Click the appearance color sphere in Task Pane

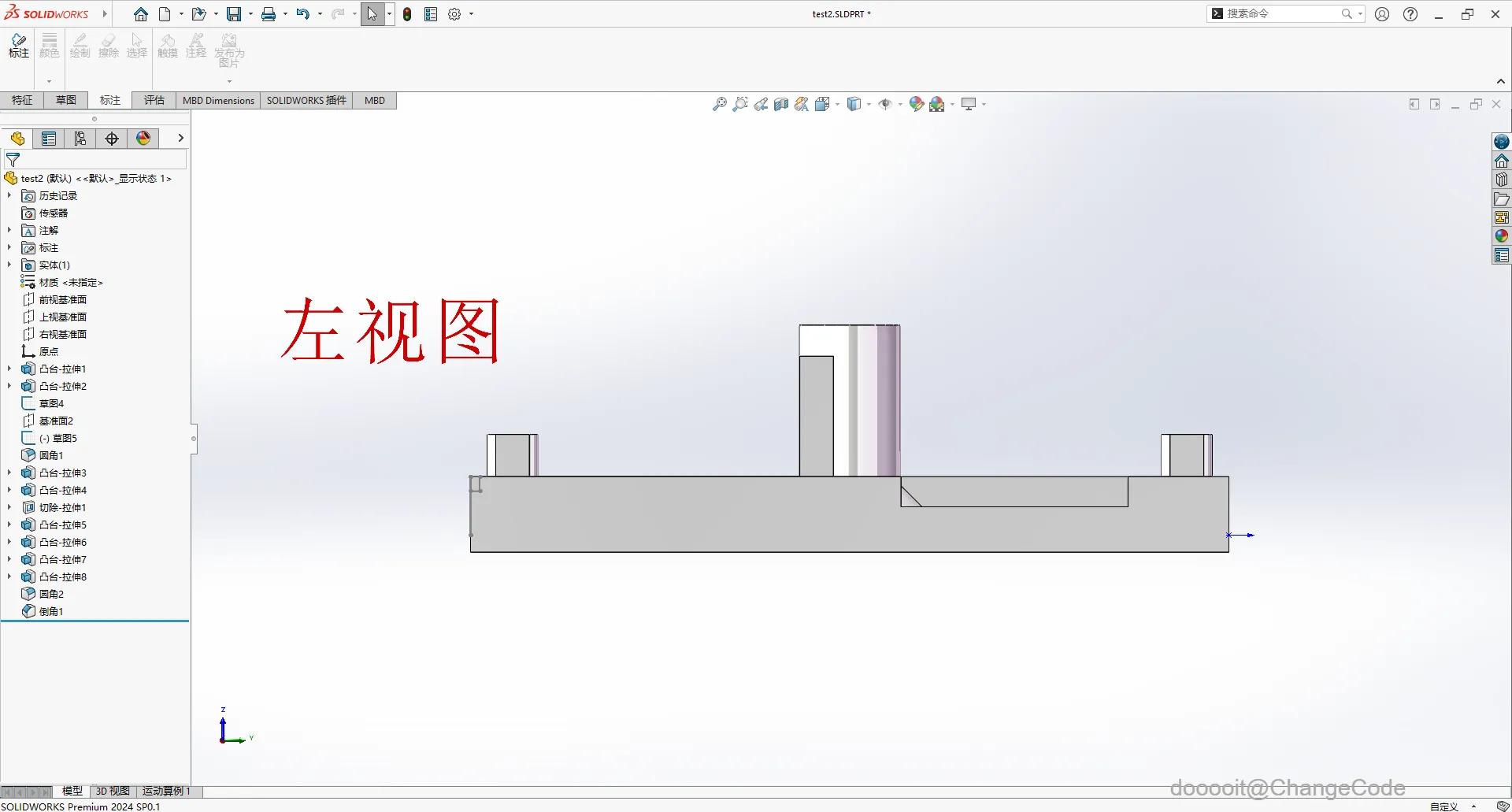click(1502, 235)
